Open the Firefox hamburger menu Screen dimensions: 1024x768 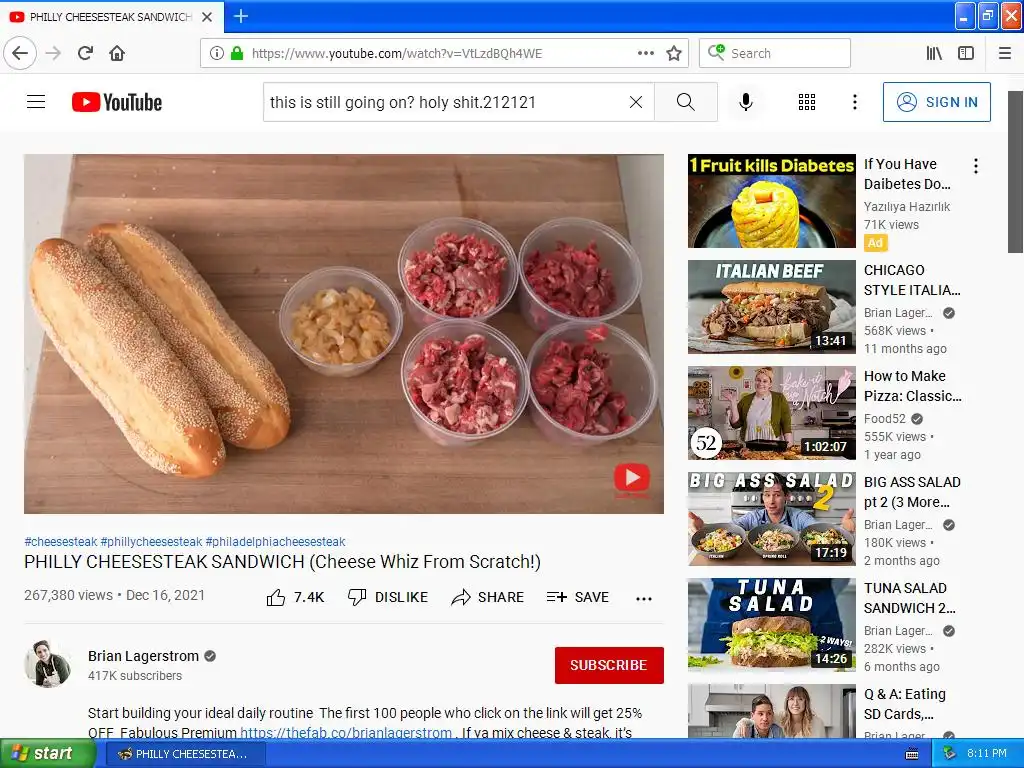[x=1005, y=53]
